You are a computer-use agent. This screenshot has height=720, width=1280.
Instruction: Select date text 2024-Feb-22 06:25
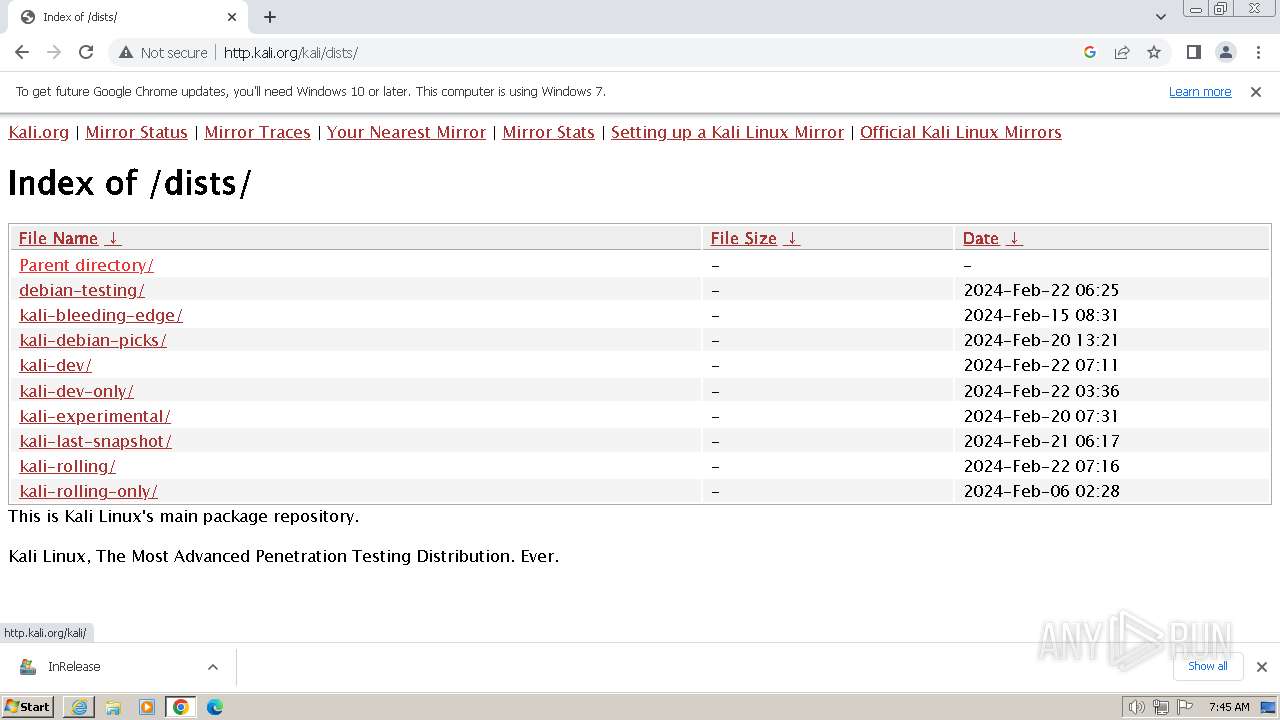1041,290
